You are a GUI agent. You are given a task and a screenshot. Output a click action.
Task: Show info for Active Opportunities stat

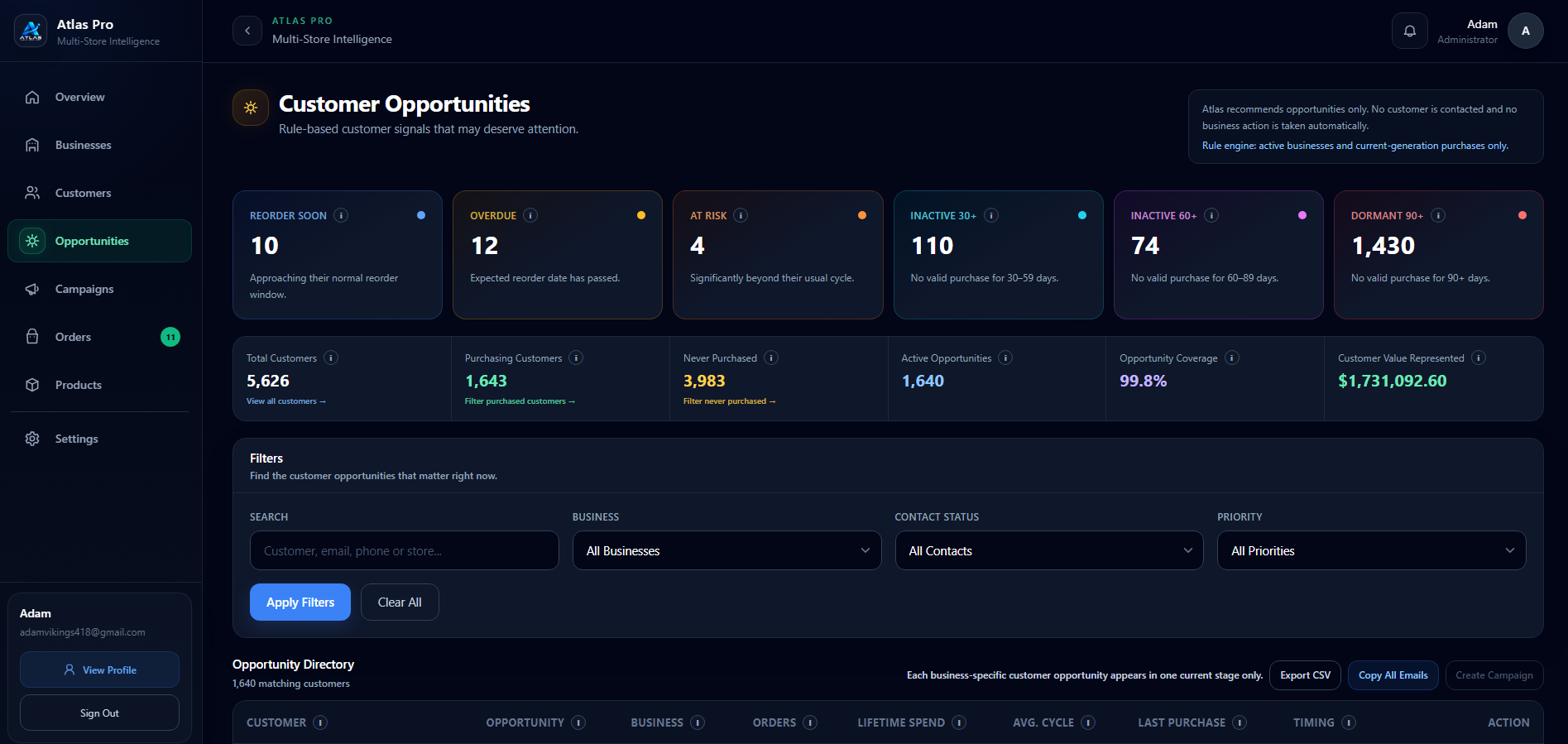[1005, 358]
